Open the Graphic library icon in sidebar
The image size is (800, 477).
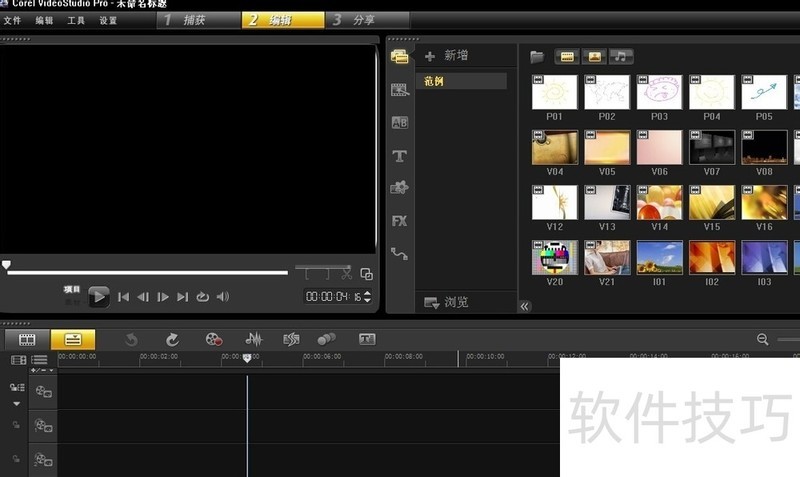(399, 188)
